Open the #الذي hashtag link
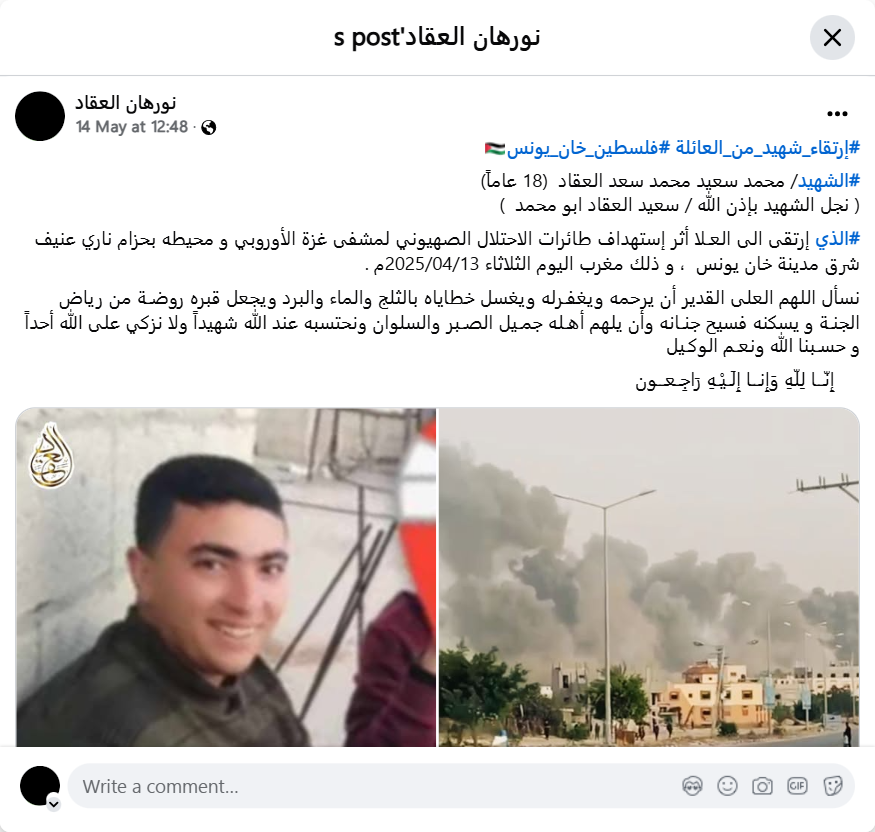The width and height of the screenshot is (875, 832). click(x=837, y=239)
